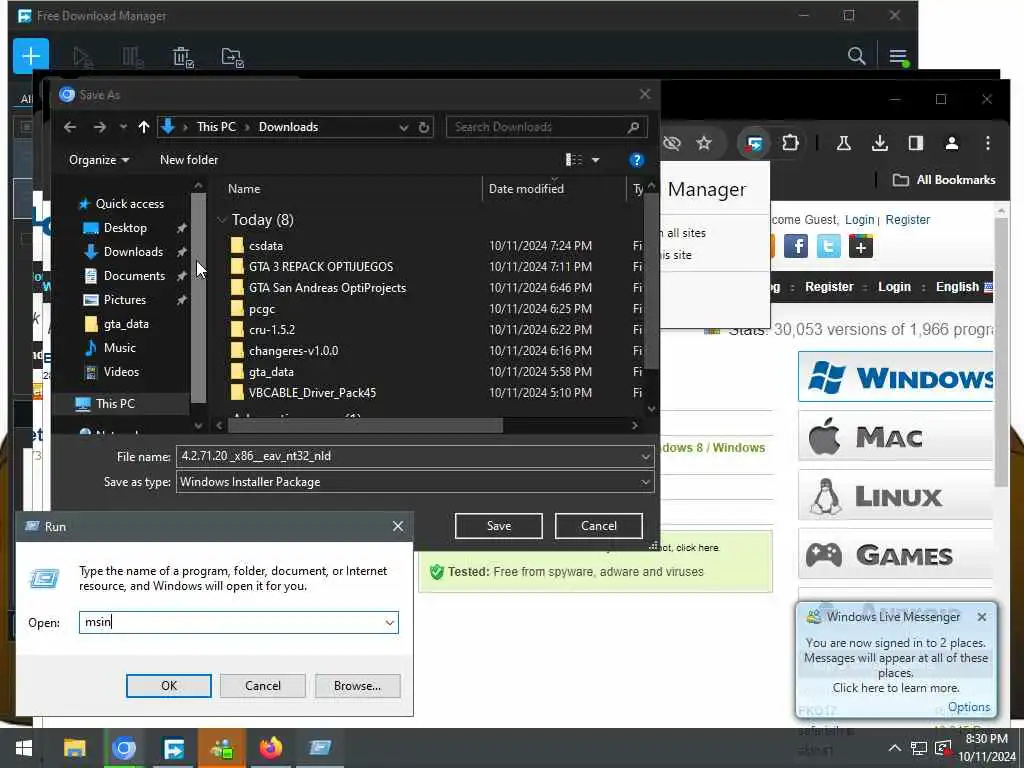Open search in Free Download Manager
The width and height of the screenshot is (1024, 768).
pyautogui.click(x=856, y=56)
